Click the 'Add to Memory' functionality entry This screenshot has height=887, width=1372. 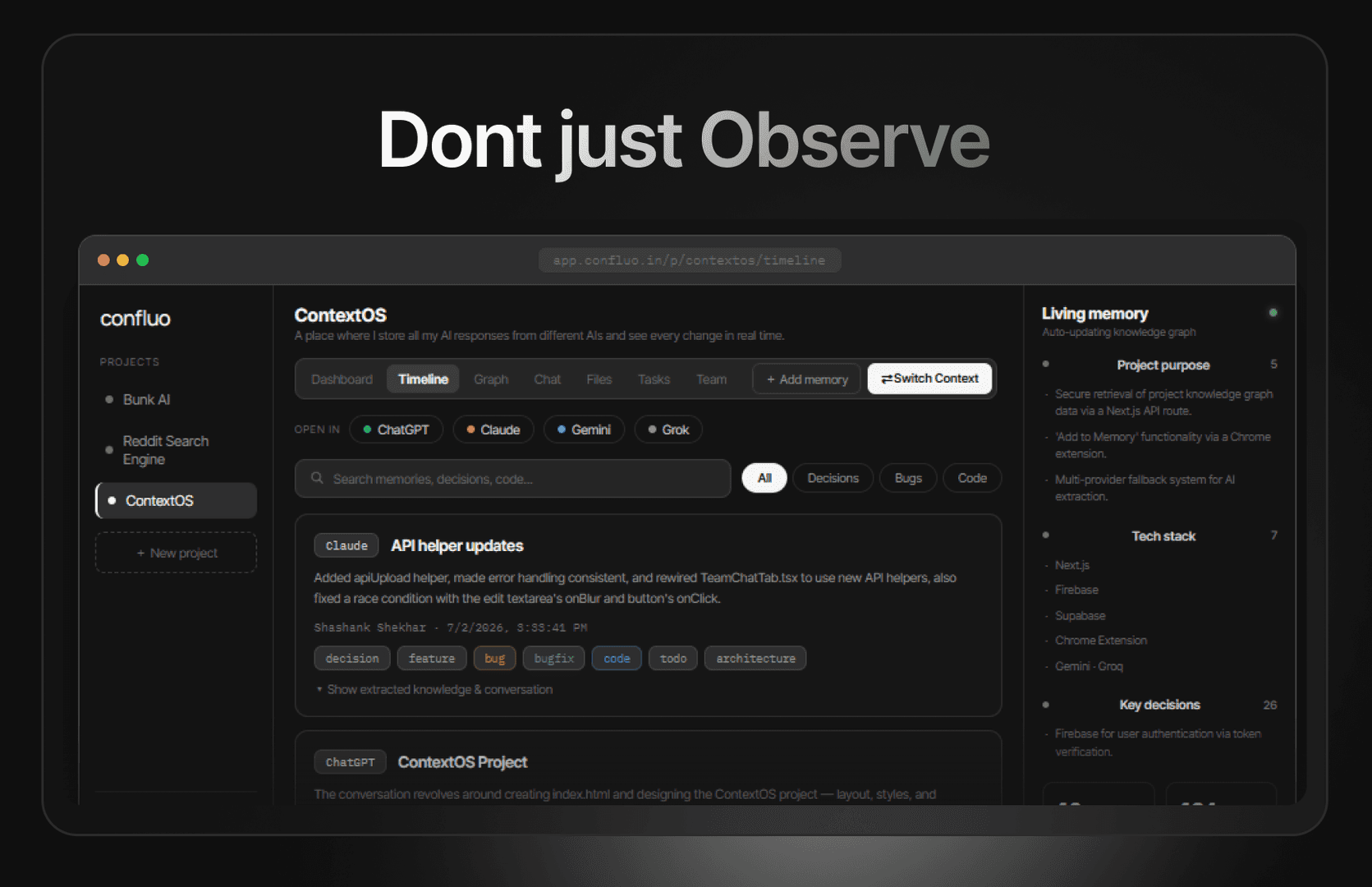(1163, 445)
